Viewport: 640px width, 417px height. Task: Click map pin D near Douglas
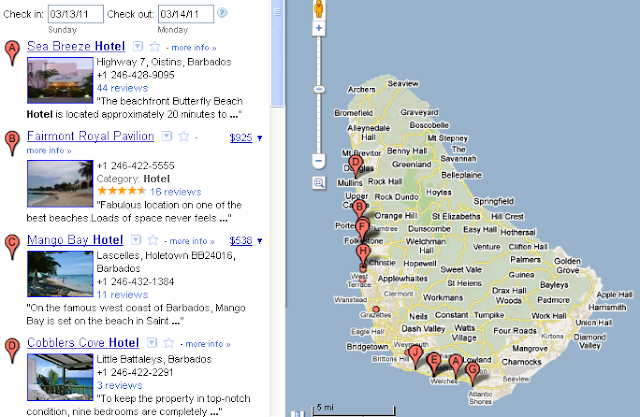coord(356,166)
